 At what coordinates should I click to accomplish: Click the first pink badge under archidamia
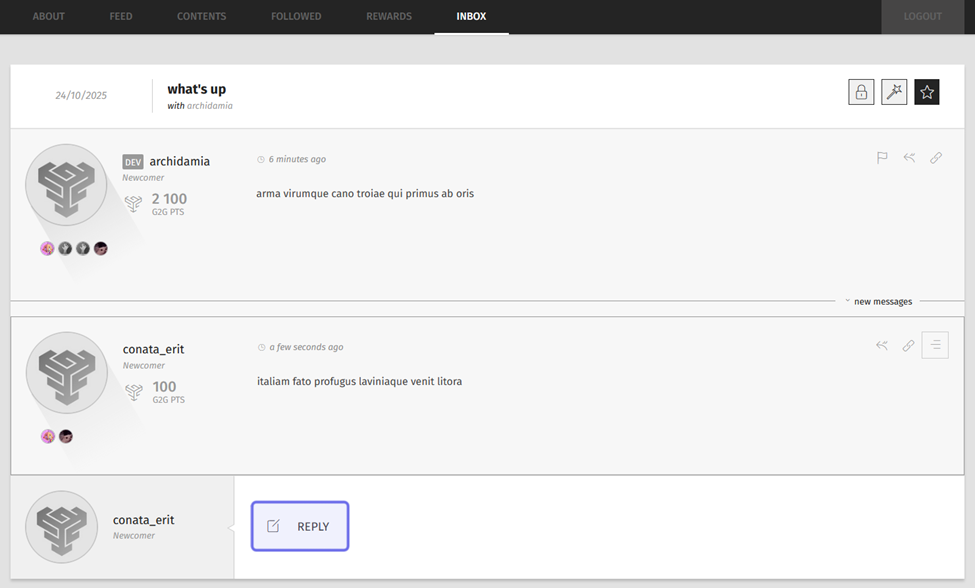tap(47, 249)
